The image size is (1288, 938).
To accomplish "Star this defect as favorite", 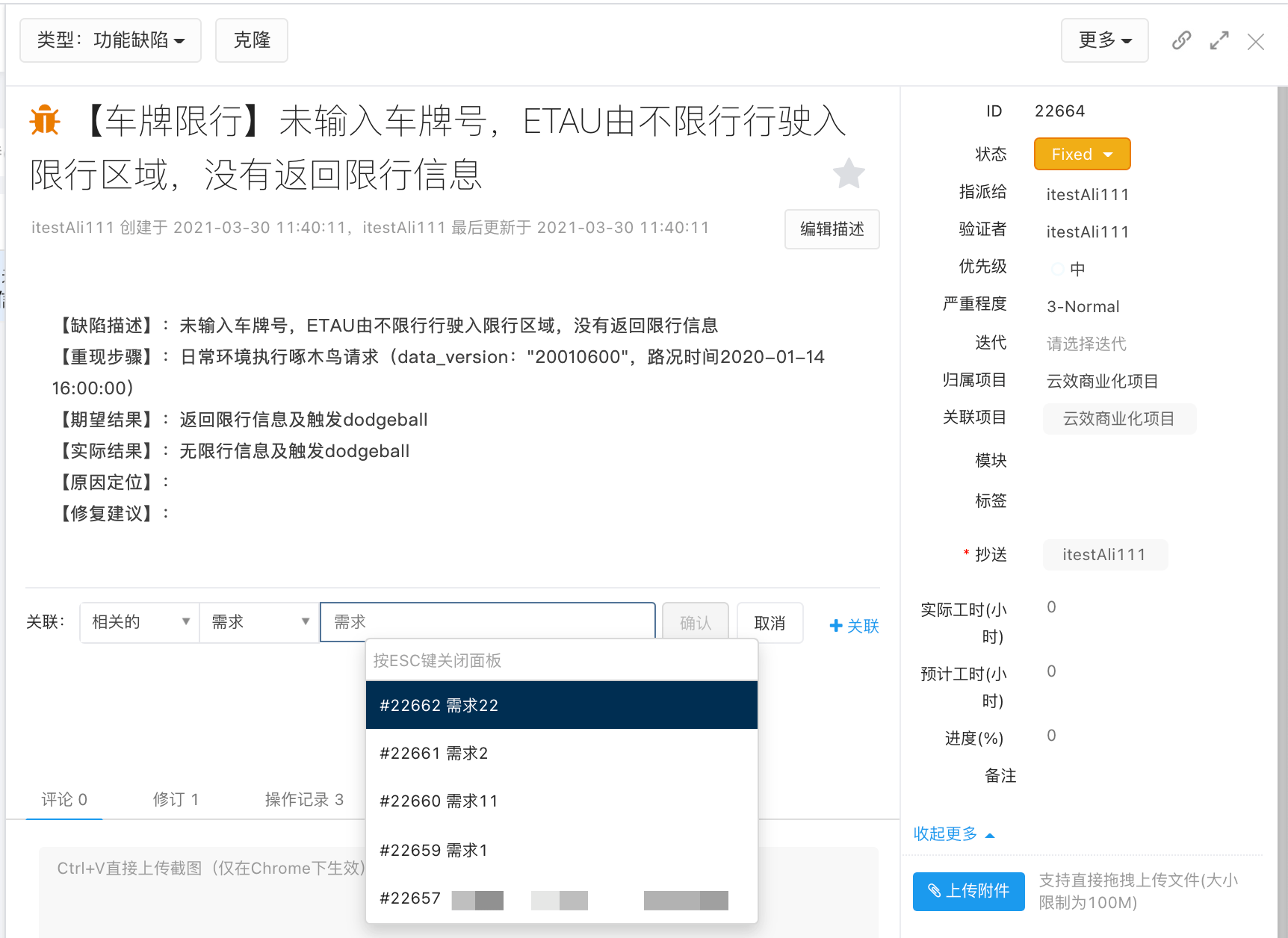I will click(849, 173).
